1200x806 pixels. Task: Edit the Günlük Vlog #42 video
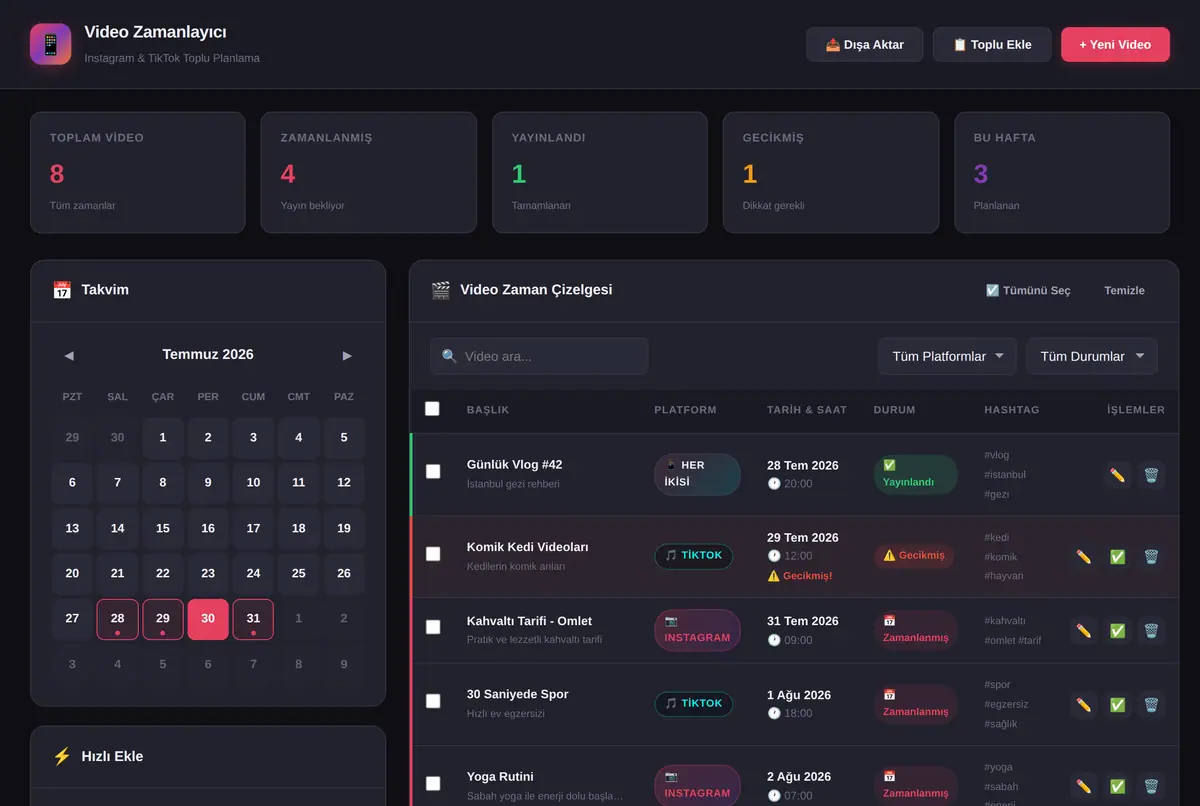(x=1117, y=475)
